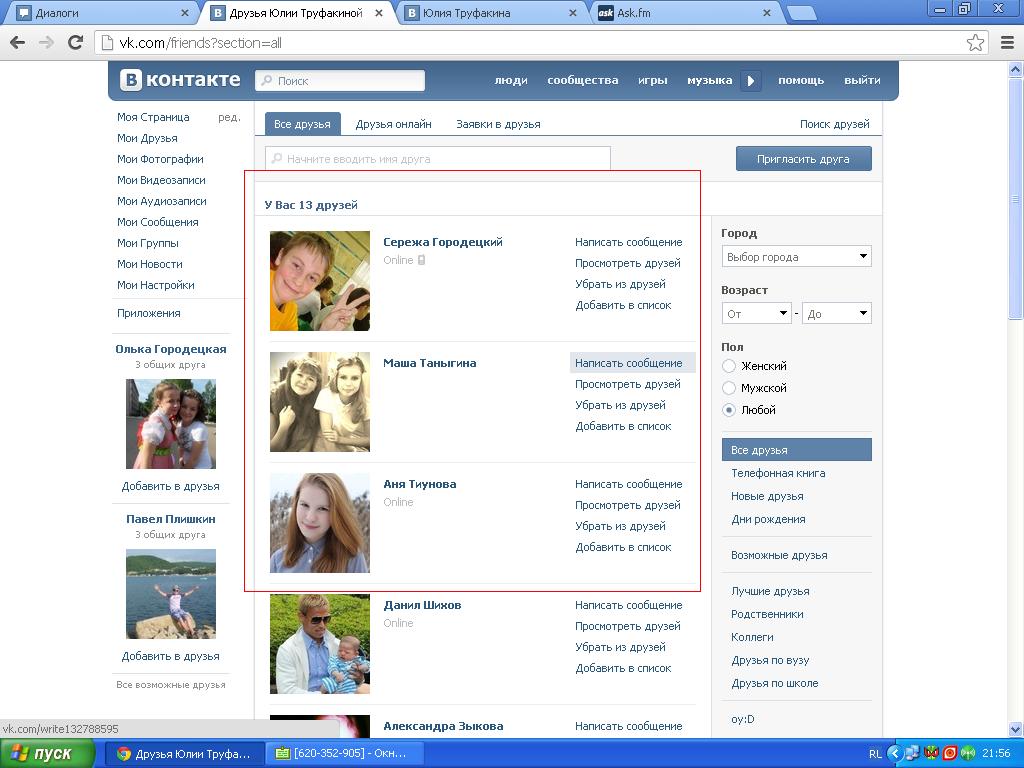Open the Выбор города dropdown
Viewport: 1024px width, 768px height.
[x=797, y=257]
